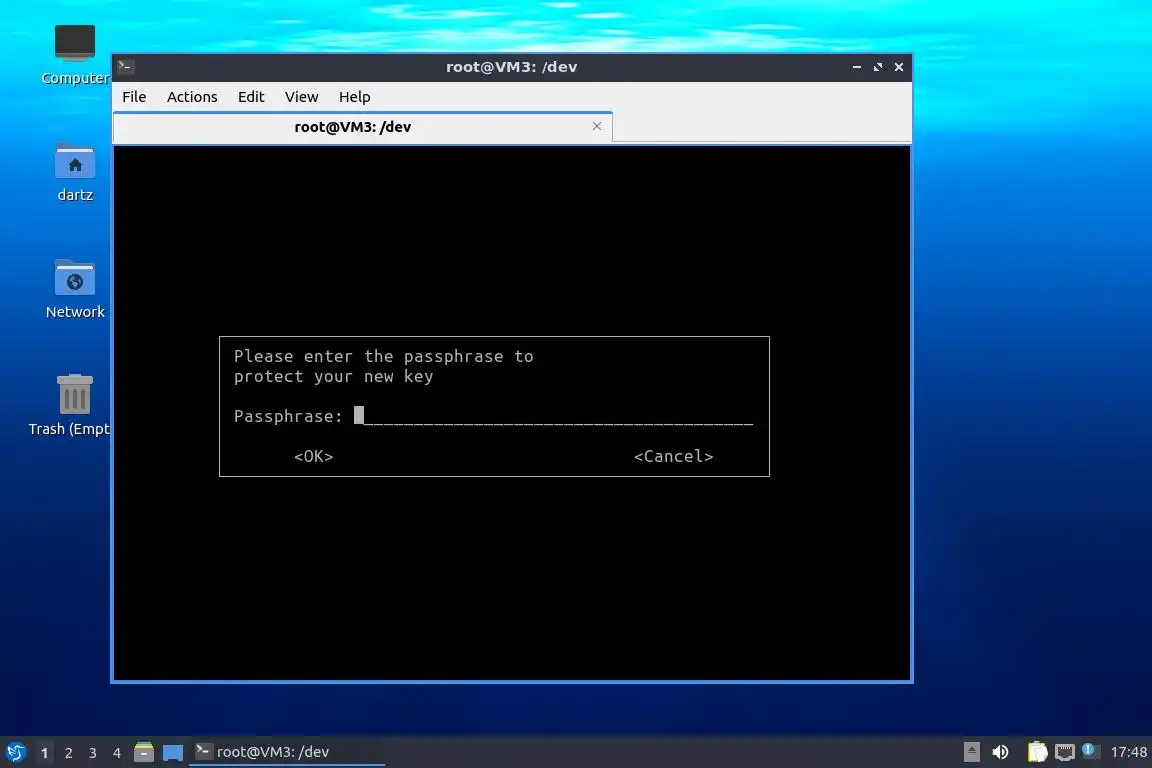Click the 17:48 clock in the taskbar
1152x768 pixels.
[1128, 752]
